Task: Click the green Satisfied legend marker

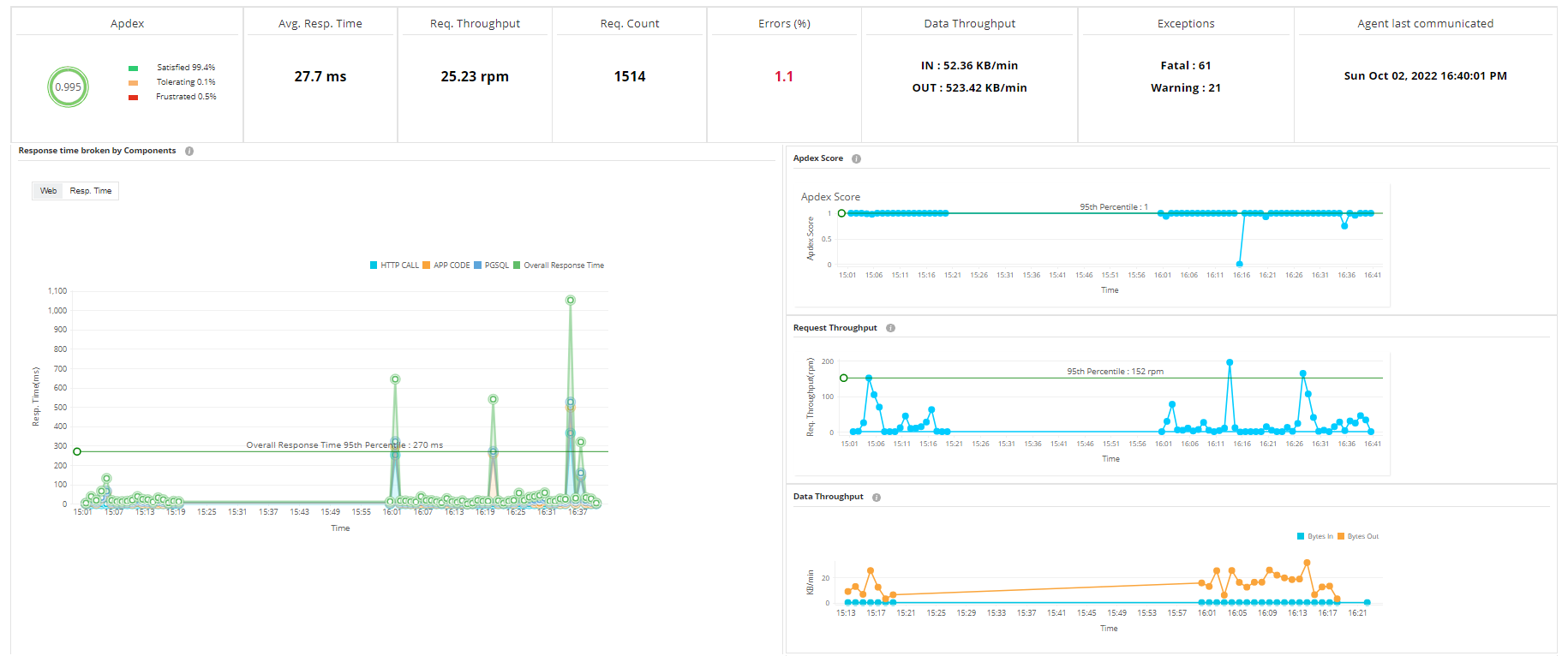Action: [x=133, y=68]
